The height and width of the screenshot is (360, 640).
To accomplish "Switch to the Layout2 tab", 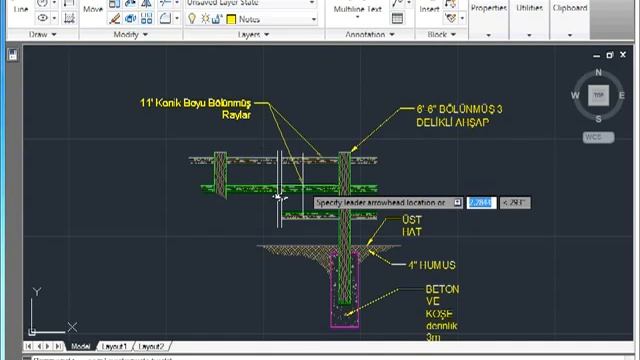I will (151, 346).
